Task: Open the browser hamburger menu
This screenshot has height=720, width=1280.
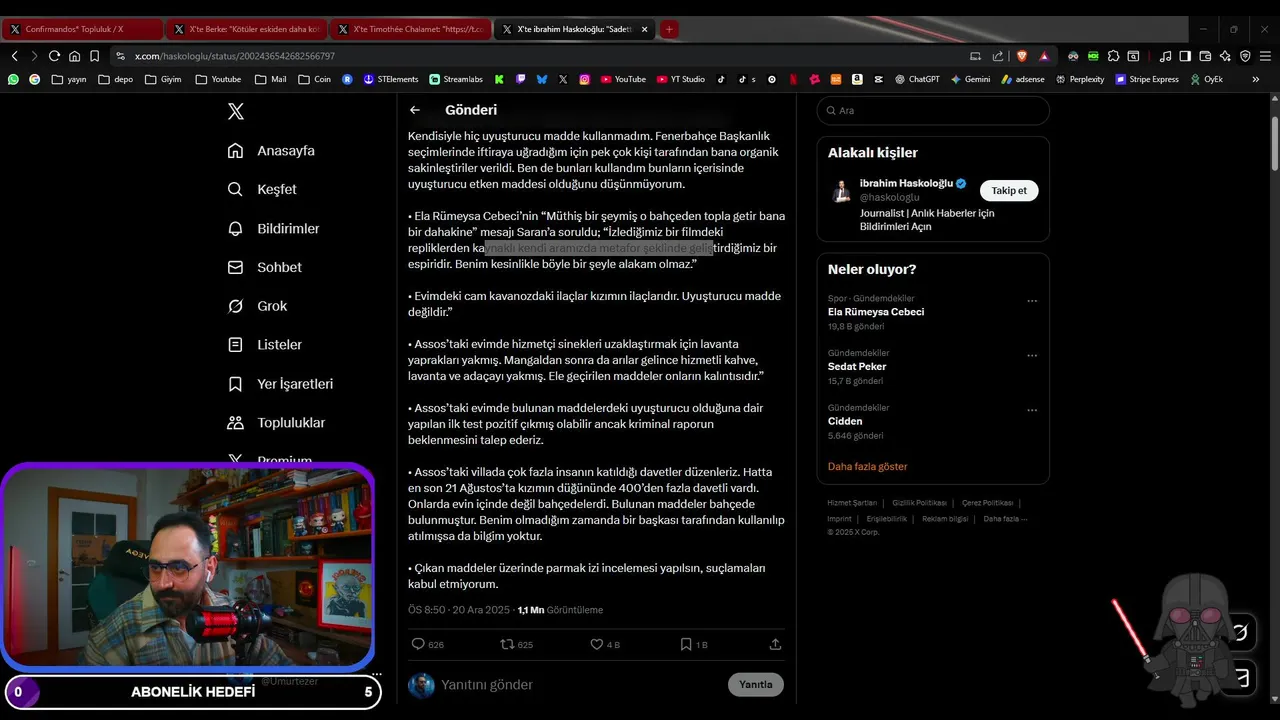Action: coord(1265,56)
